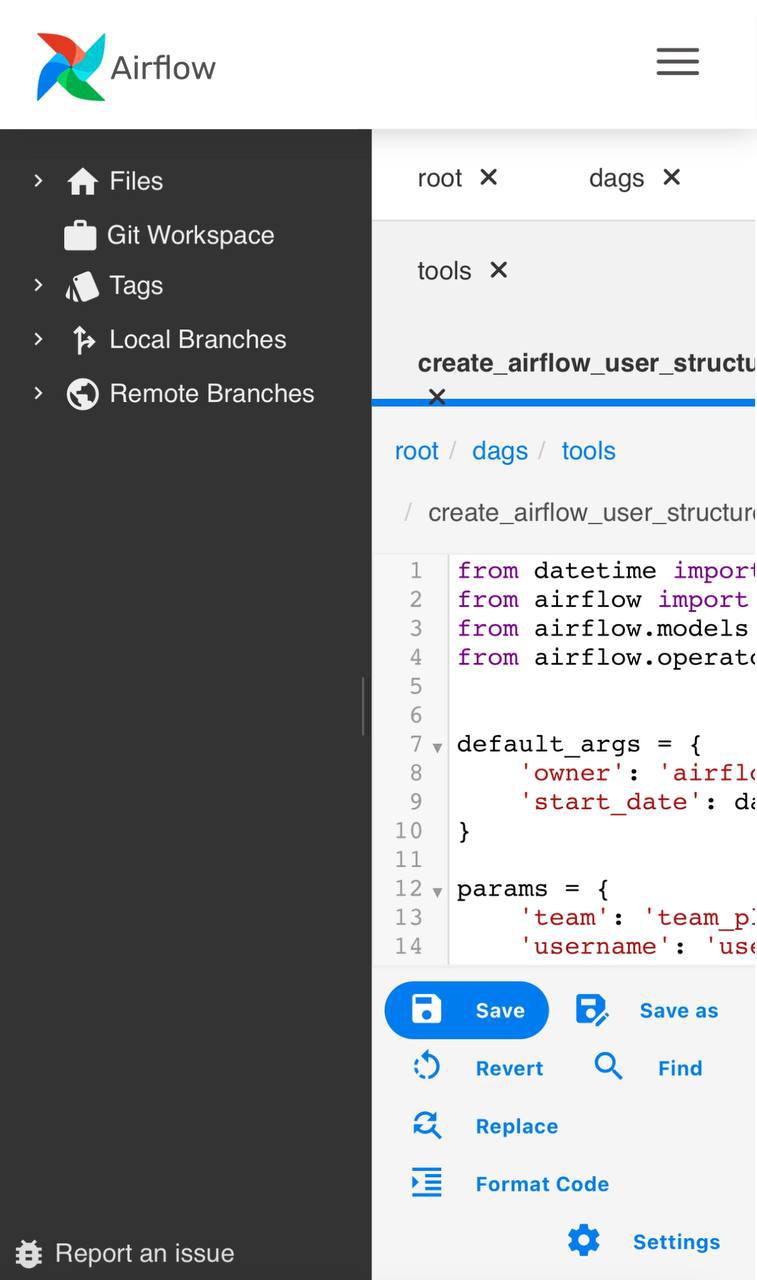The image size is (757, 1280).
Task: Click the Replace icon
Action: pyautogui.click(x=427, y=1125)
